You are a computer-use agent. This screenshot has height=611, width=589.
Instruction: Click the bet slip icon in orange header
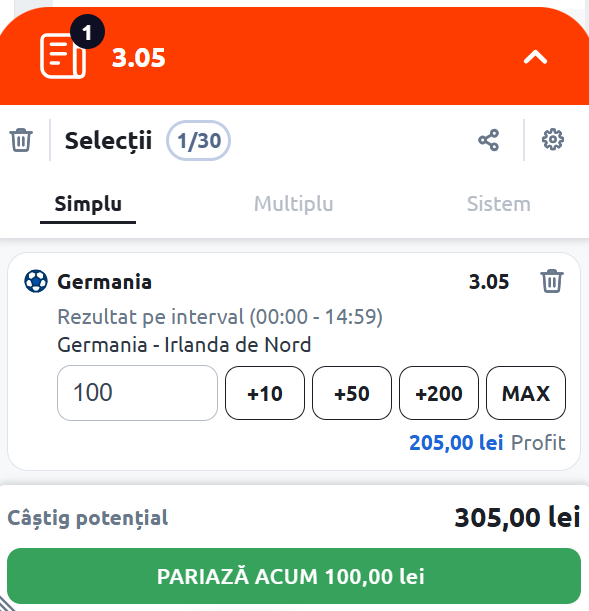[x=63, y=56]
